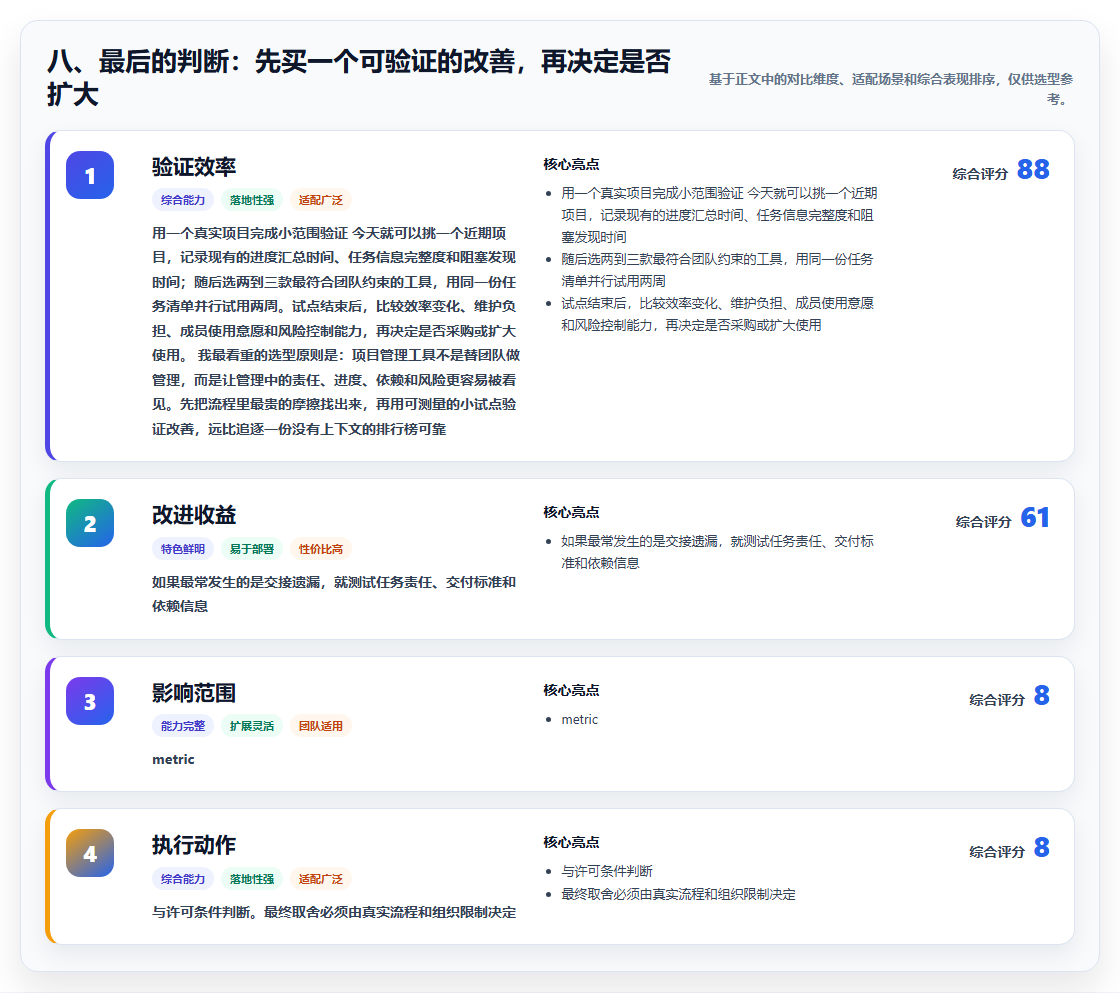Image resolution: width=1120 pixels, height=993 pixels.
Task: Click 执行动作 description paragraph
Action: coord(334,912)
